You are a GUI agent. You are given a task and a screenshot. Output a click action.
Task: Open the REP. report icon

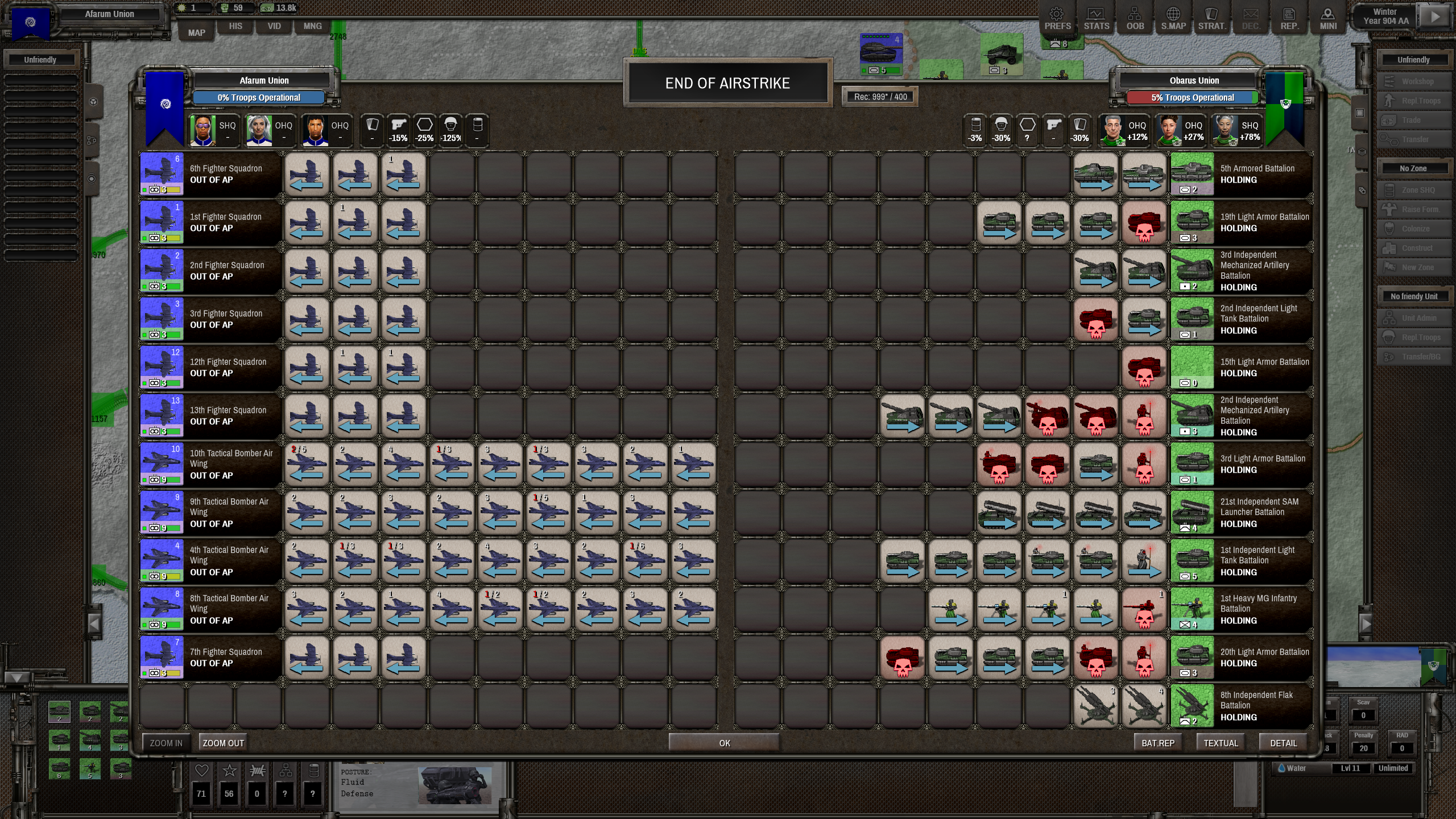[1289, 18]
